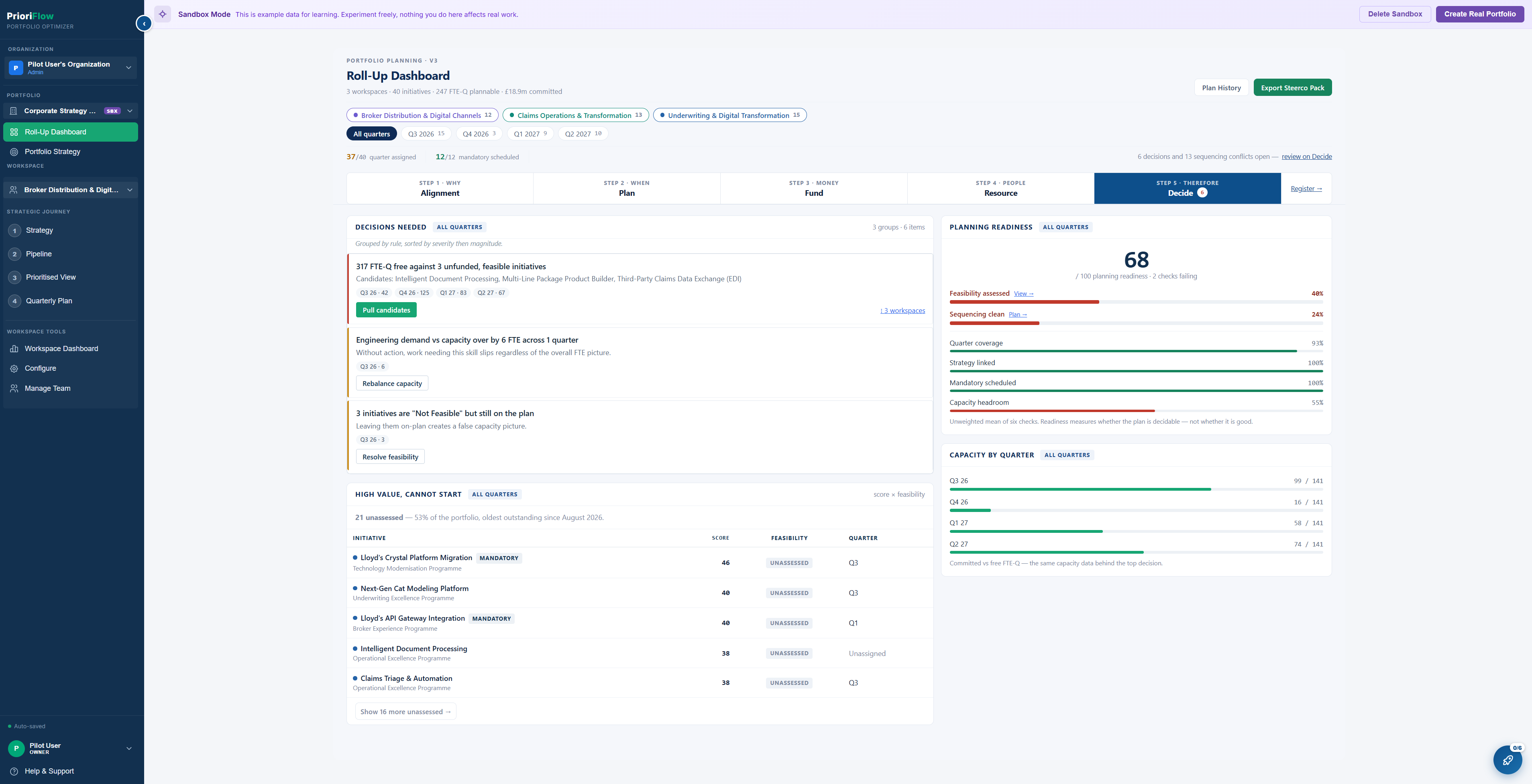The image size is (1532, 784).
Task: Open the Sequencing clean Plan link
Action: [x=1018, y=315]
